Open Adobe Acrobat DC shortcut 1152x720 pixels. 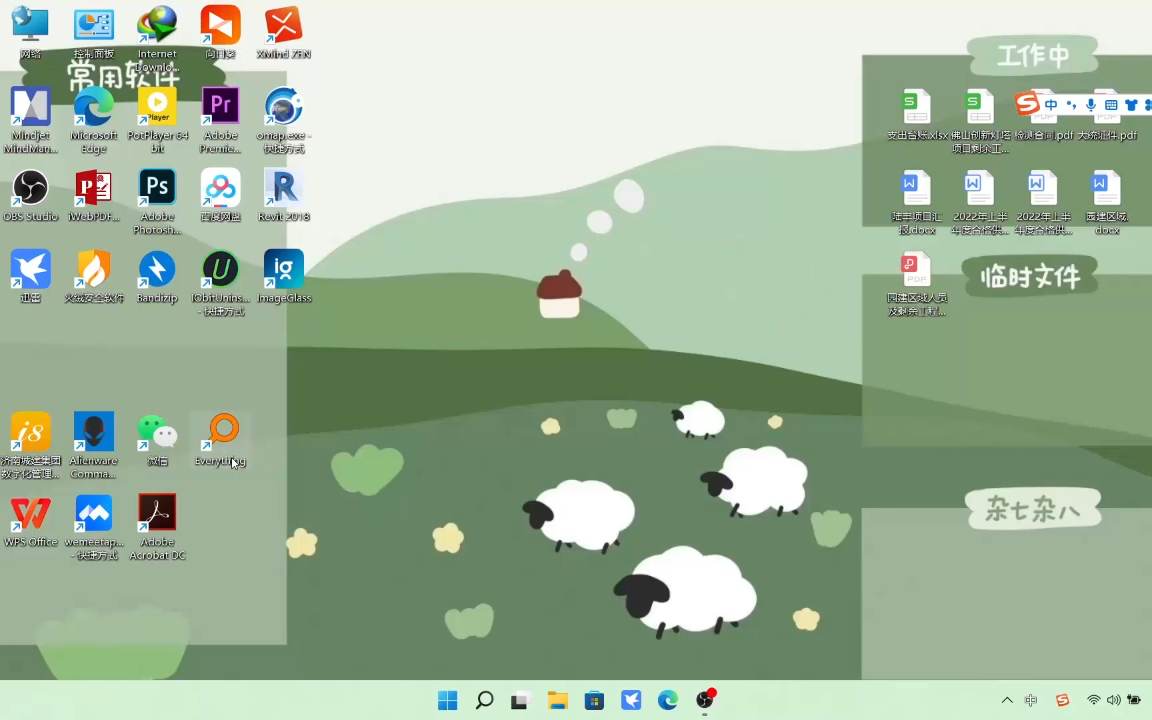click(x=157, y=517)
